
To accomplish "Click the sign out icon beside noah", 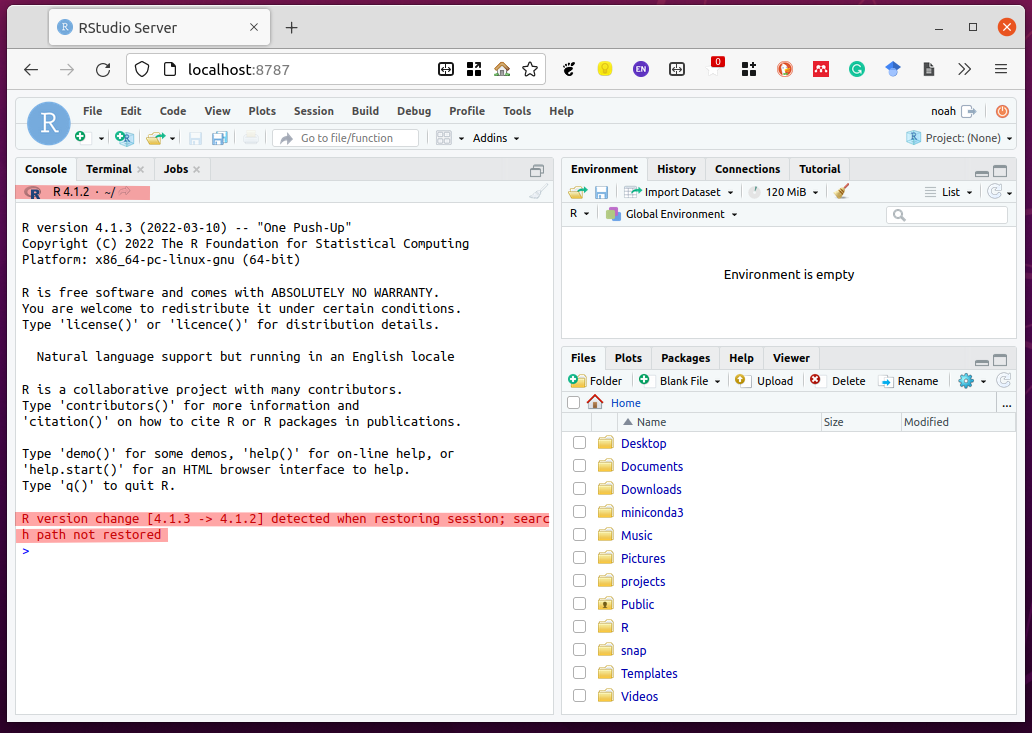I will pyautogui.click(x=969, y=111).
